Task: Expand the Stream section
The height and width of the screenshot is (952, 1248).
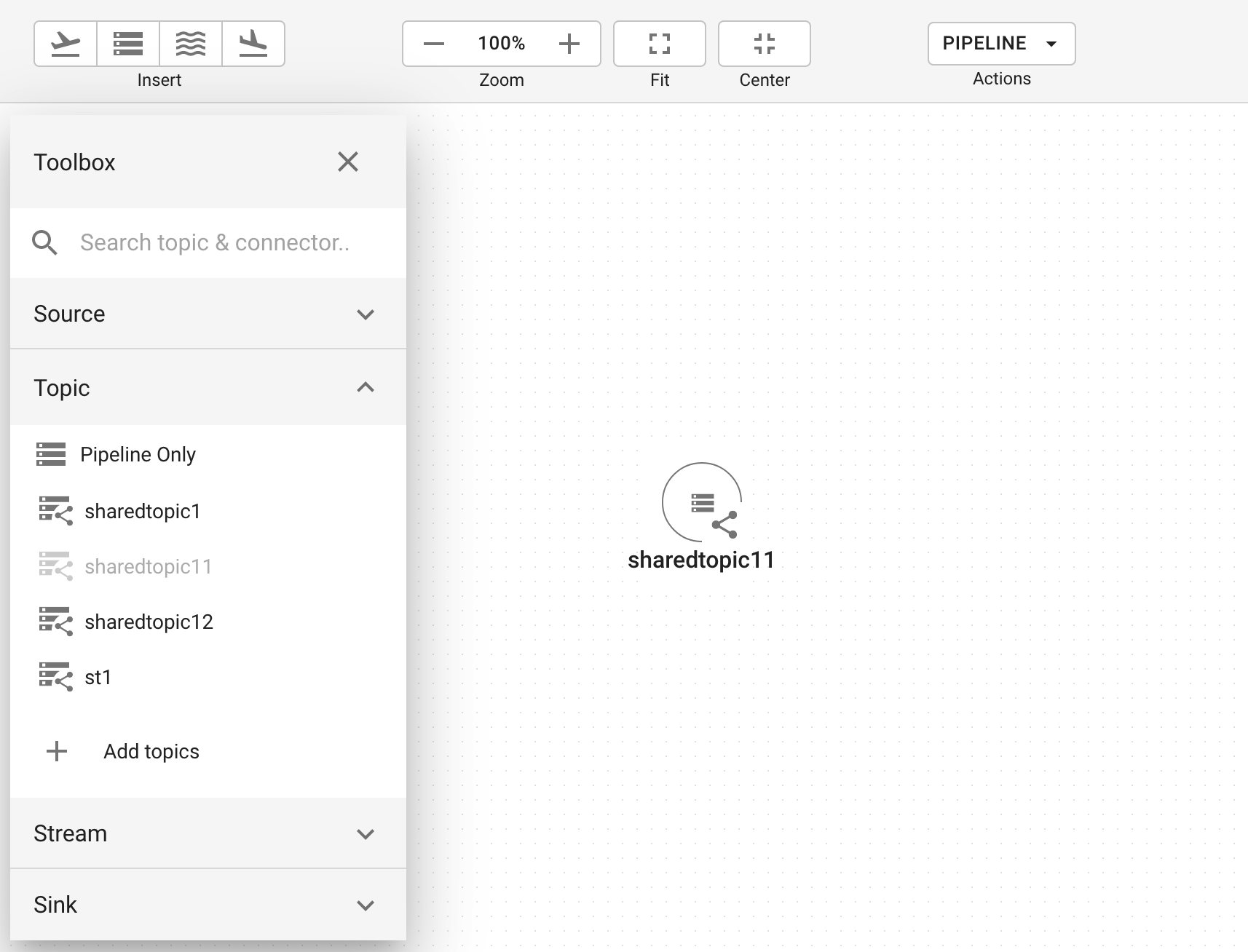Action: pos(208,833)
